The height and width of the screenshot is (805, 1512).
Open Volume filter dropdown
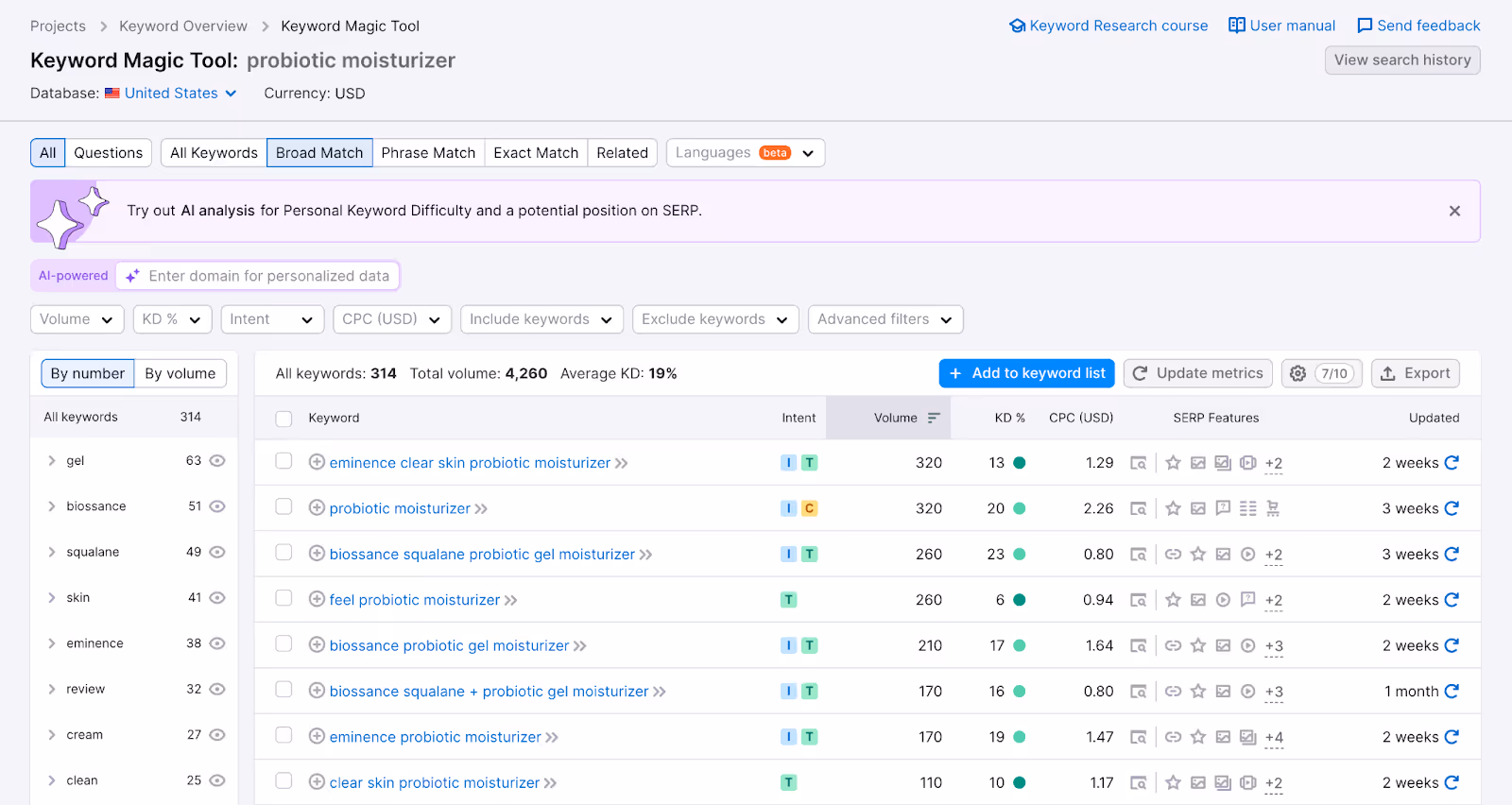[77, 319]
